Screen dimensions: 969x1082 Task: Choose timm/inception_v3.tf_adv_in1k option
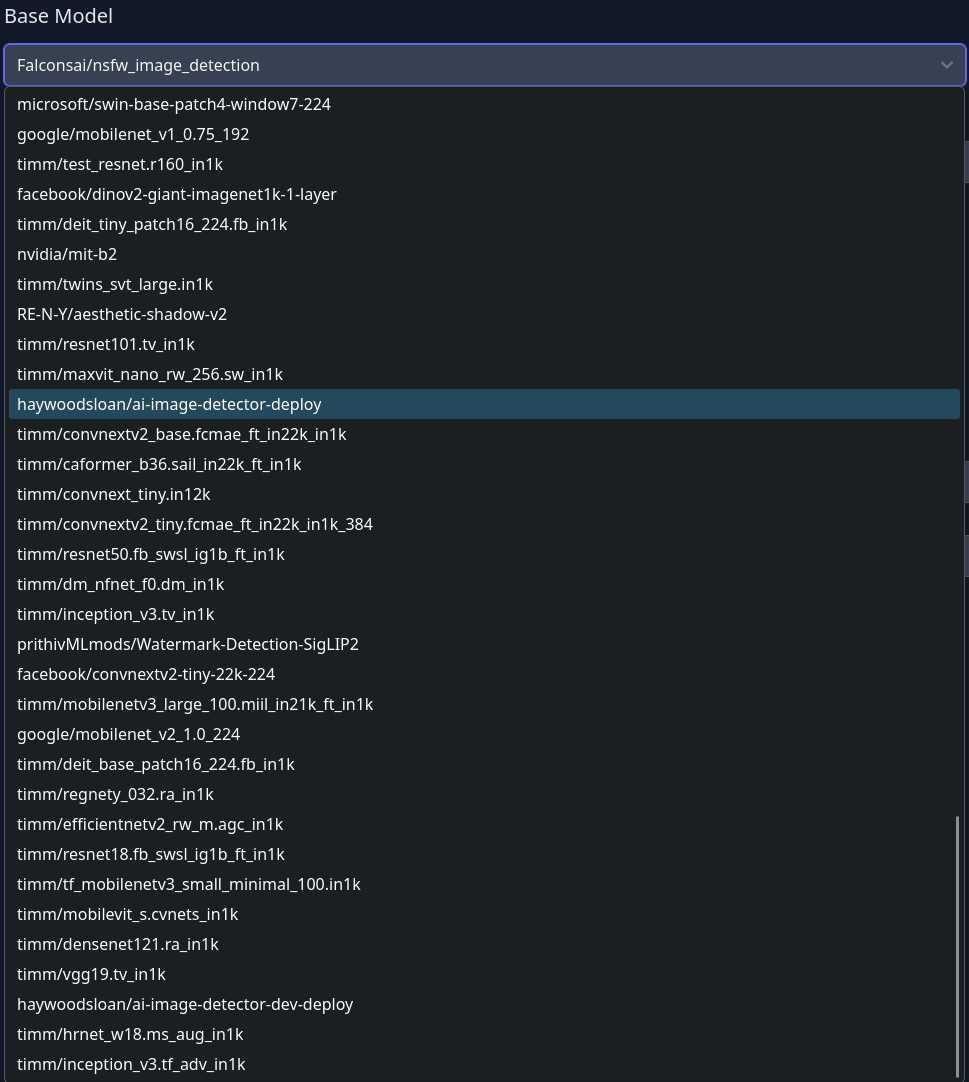tap(484, 1065)
